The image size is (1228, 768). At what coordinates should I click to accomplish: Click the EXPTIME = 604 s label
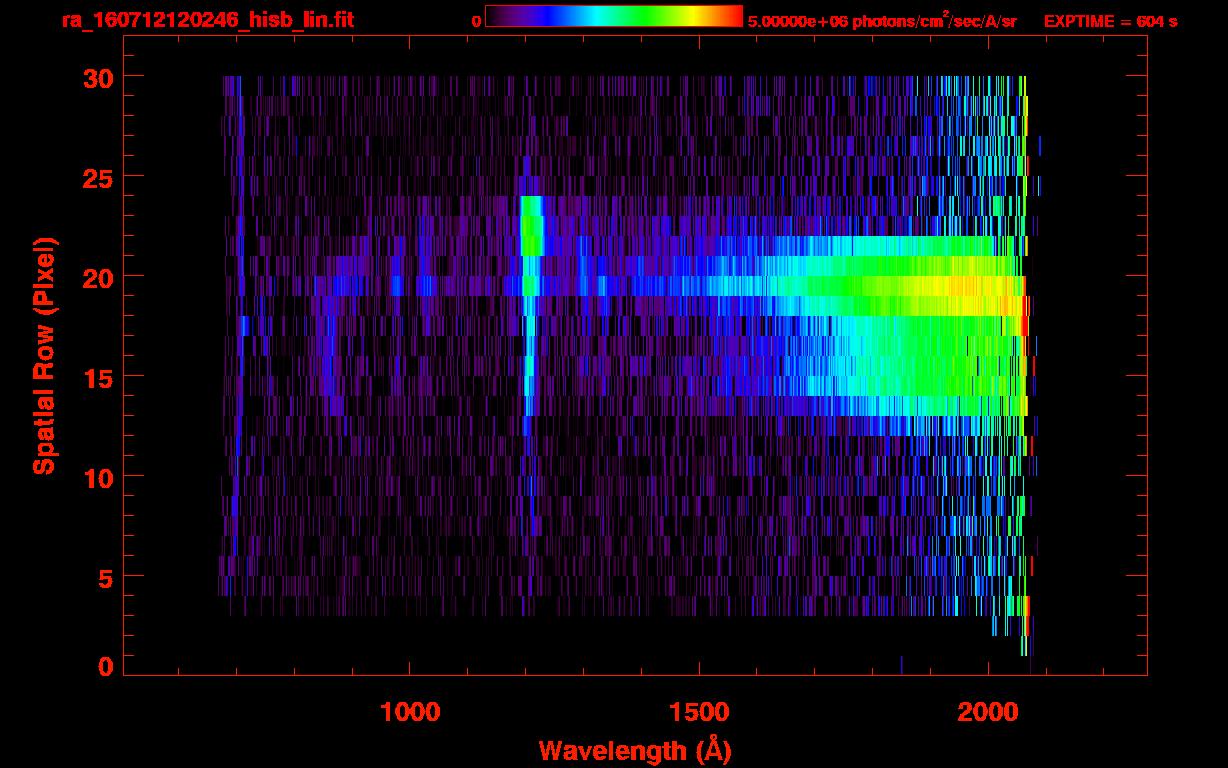coord(1110,21)
